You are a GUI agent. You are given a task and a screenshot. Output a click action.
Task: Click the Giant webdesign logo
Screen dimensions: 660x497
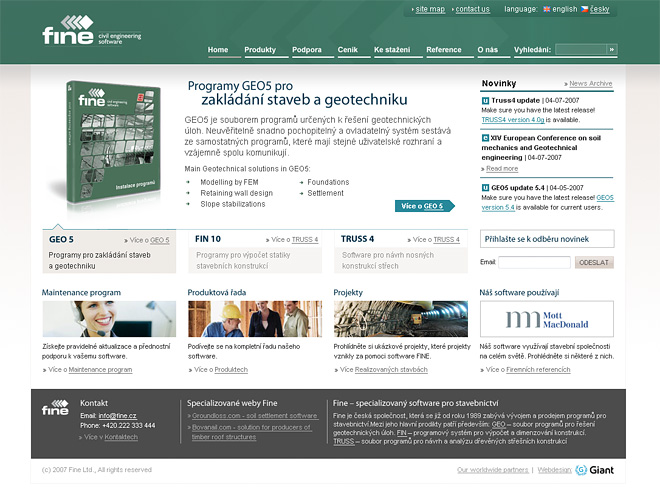coord(595,469)
